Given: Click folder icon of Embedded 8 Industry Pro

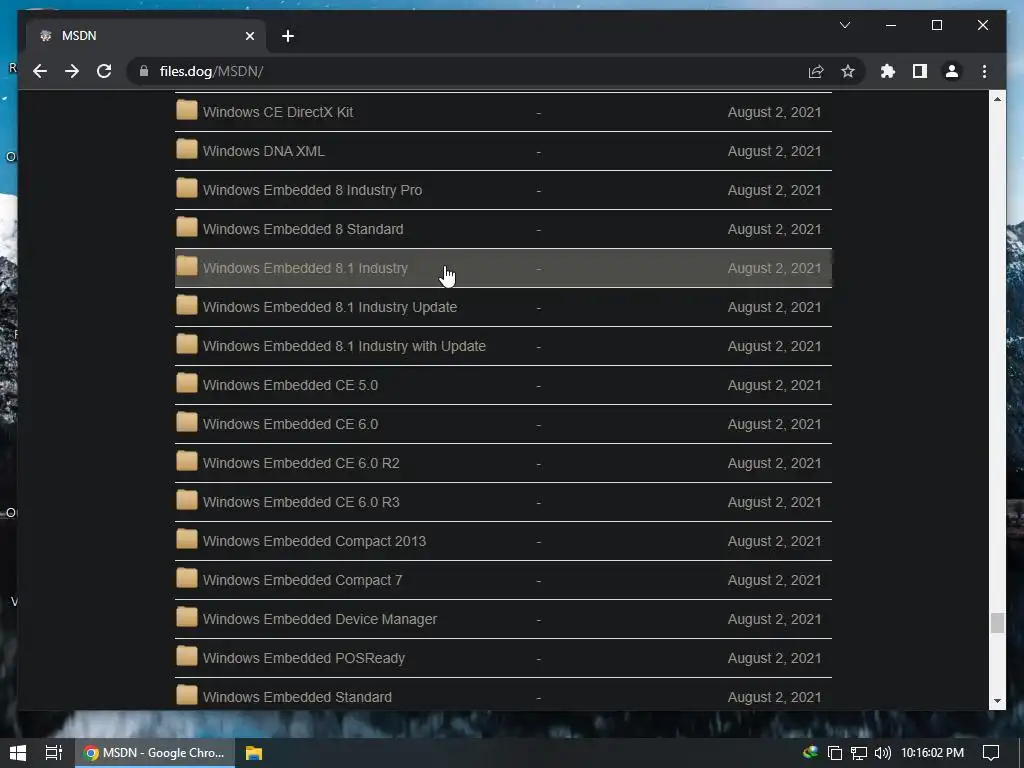Looking at the screenshot, I should click(187, 189).
